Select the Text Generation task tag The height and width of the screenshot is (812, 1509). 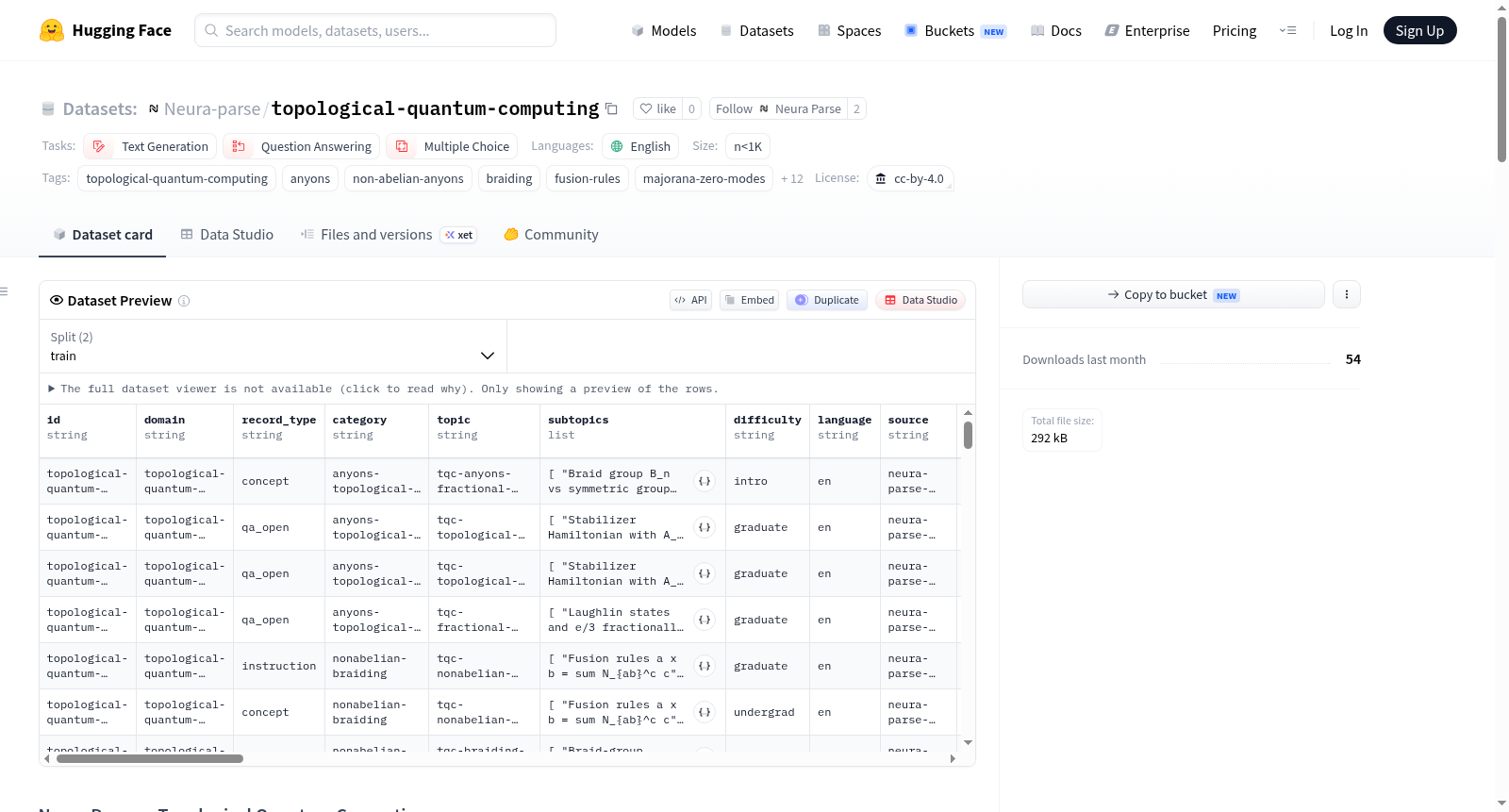151,146
